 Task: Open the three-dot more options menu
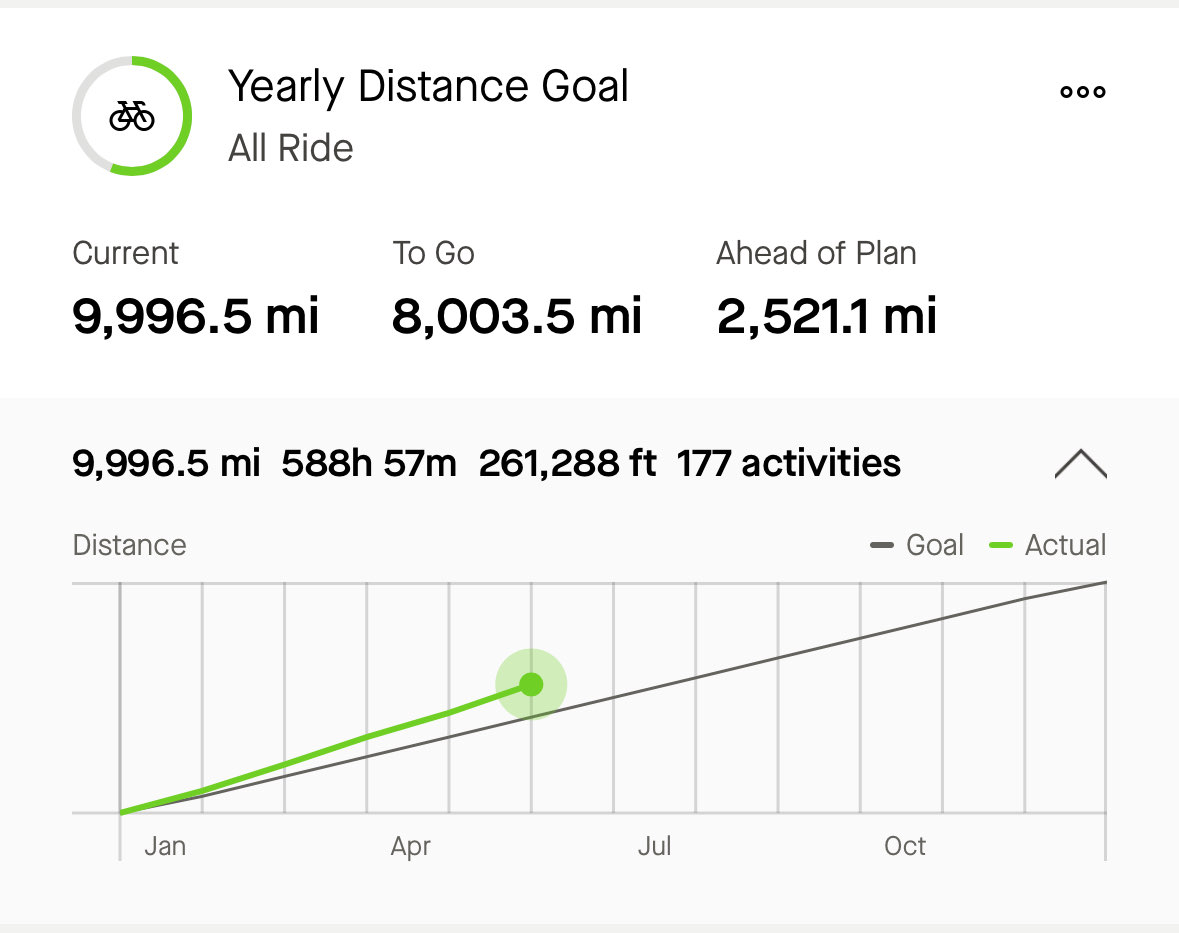point(1082,92)
